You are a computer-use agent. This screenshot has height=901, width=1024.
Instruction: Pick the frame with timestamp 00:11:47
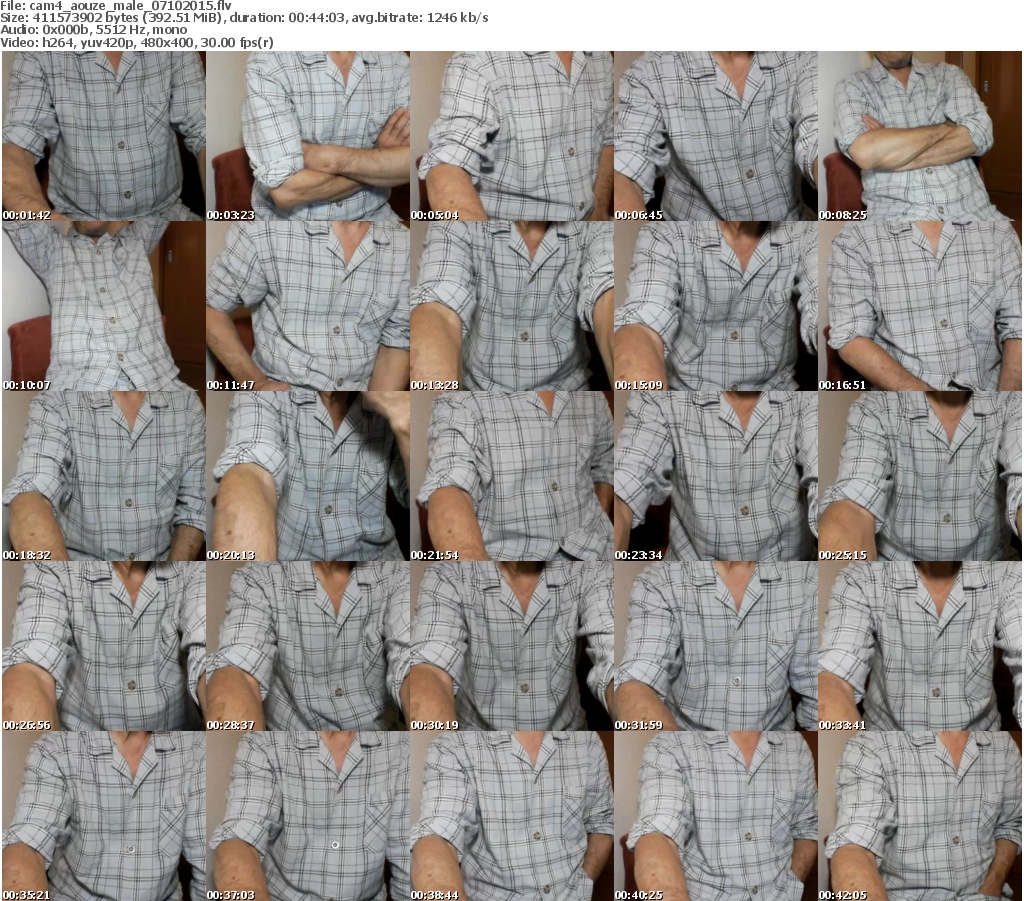click(x=308, y=306)
